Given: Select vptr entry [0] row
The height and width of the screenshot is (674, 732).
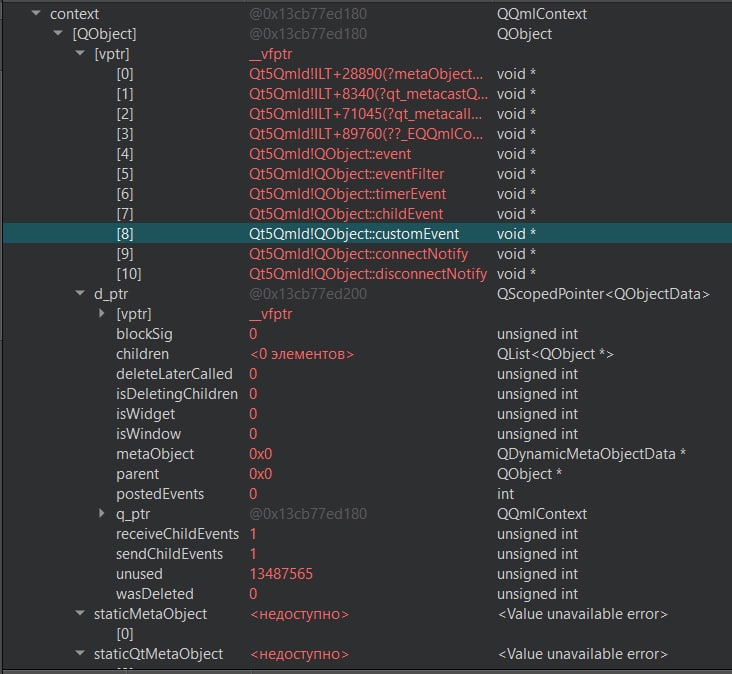Looking at the screenshot, I should [x=367, y=74].
